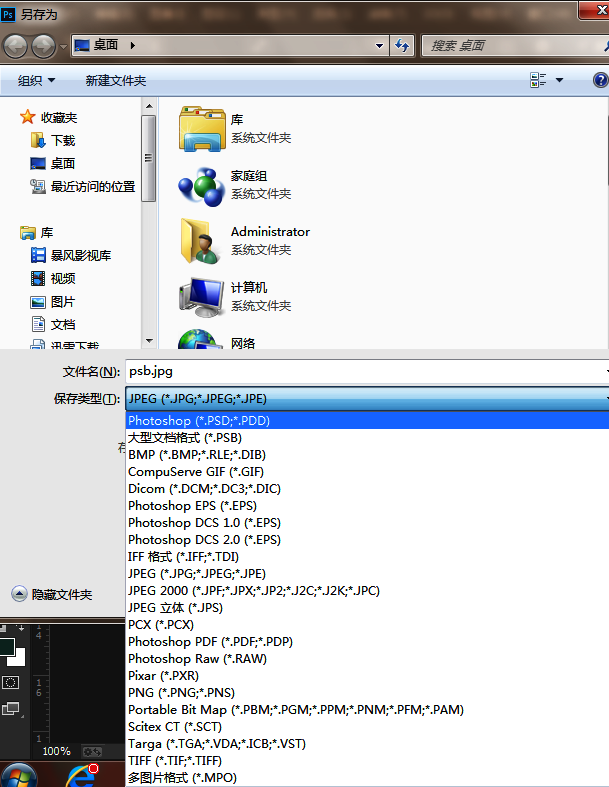Choose Targa format option
Screen dimensions: 609x787
(367, 744)
